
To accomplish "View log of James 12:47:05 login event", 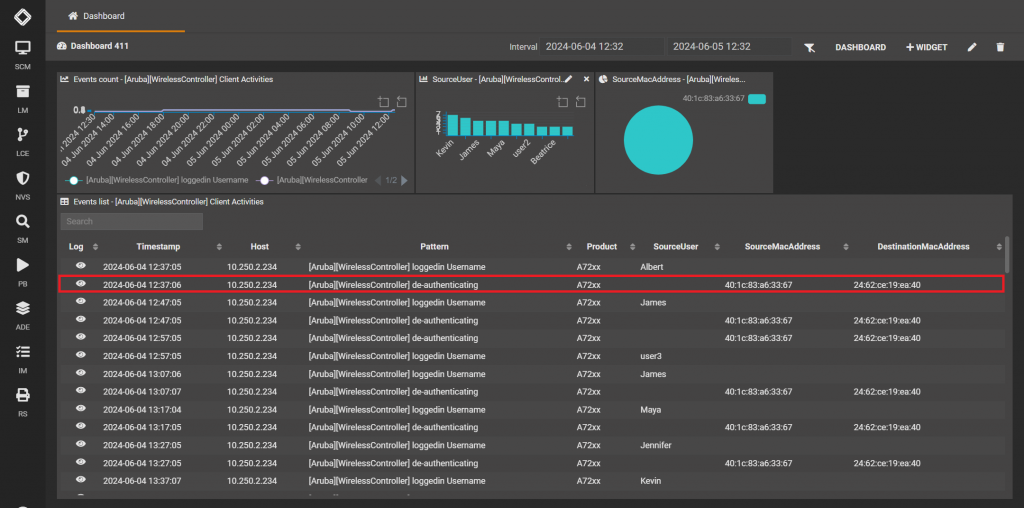I will tap(81, 301).
